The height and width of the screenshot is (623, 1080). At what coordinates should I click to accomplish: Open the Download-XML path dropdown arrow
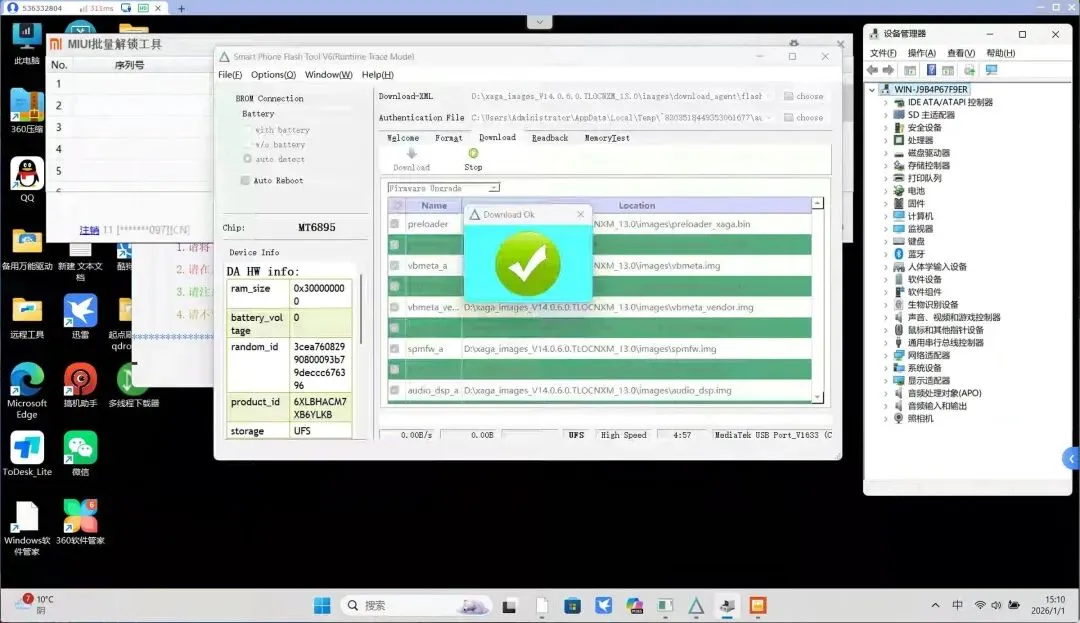point(769,96)
